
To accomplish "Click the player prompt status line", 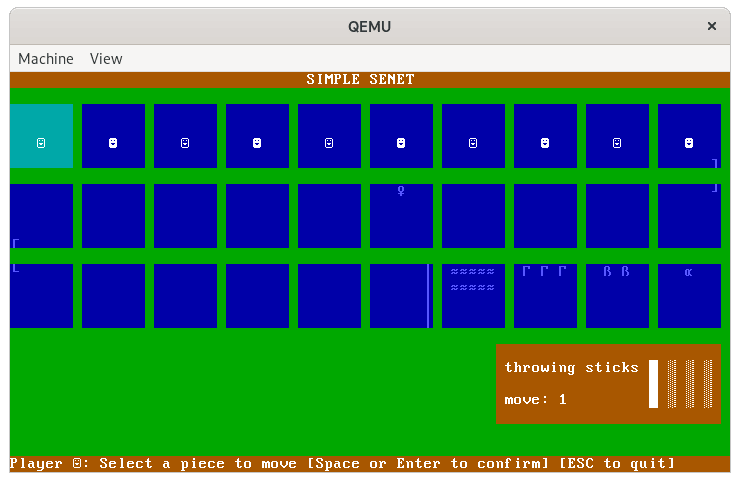I will (342, 464).
